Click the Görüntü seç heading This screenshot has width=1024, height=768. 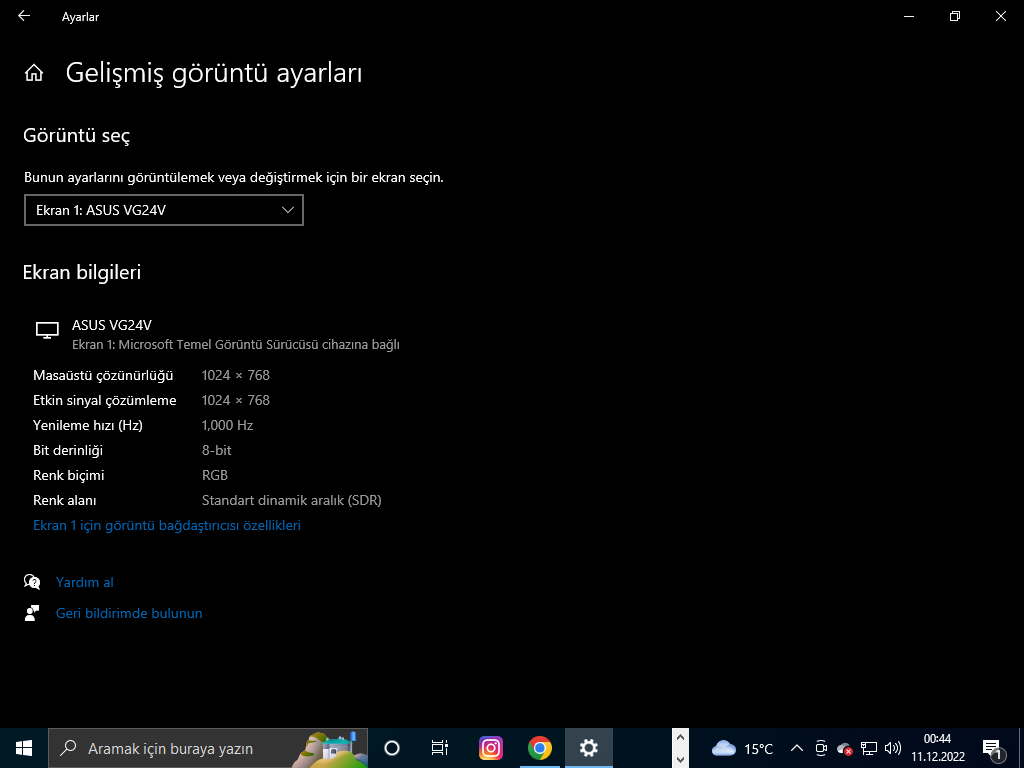click(x=76, y=135)
